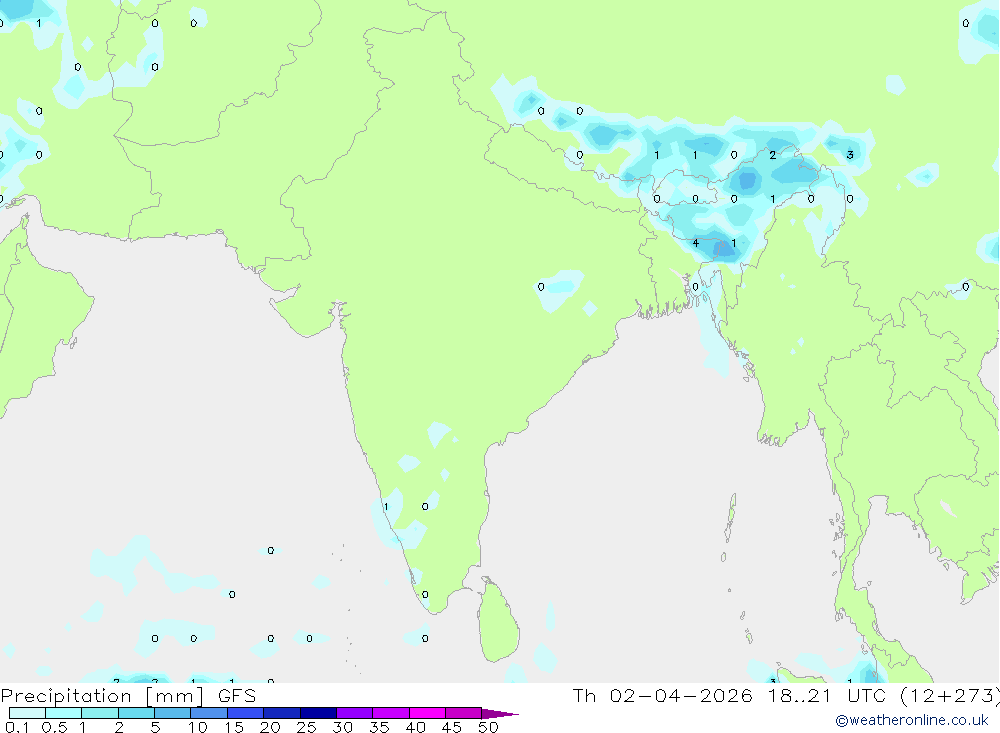Click the "0.1" legend scale label

17,727
